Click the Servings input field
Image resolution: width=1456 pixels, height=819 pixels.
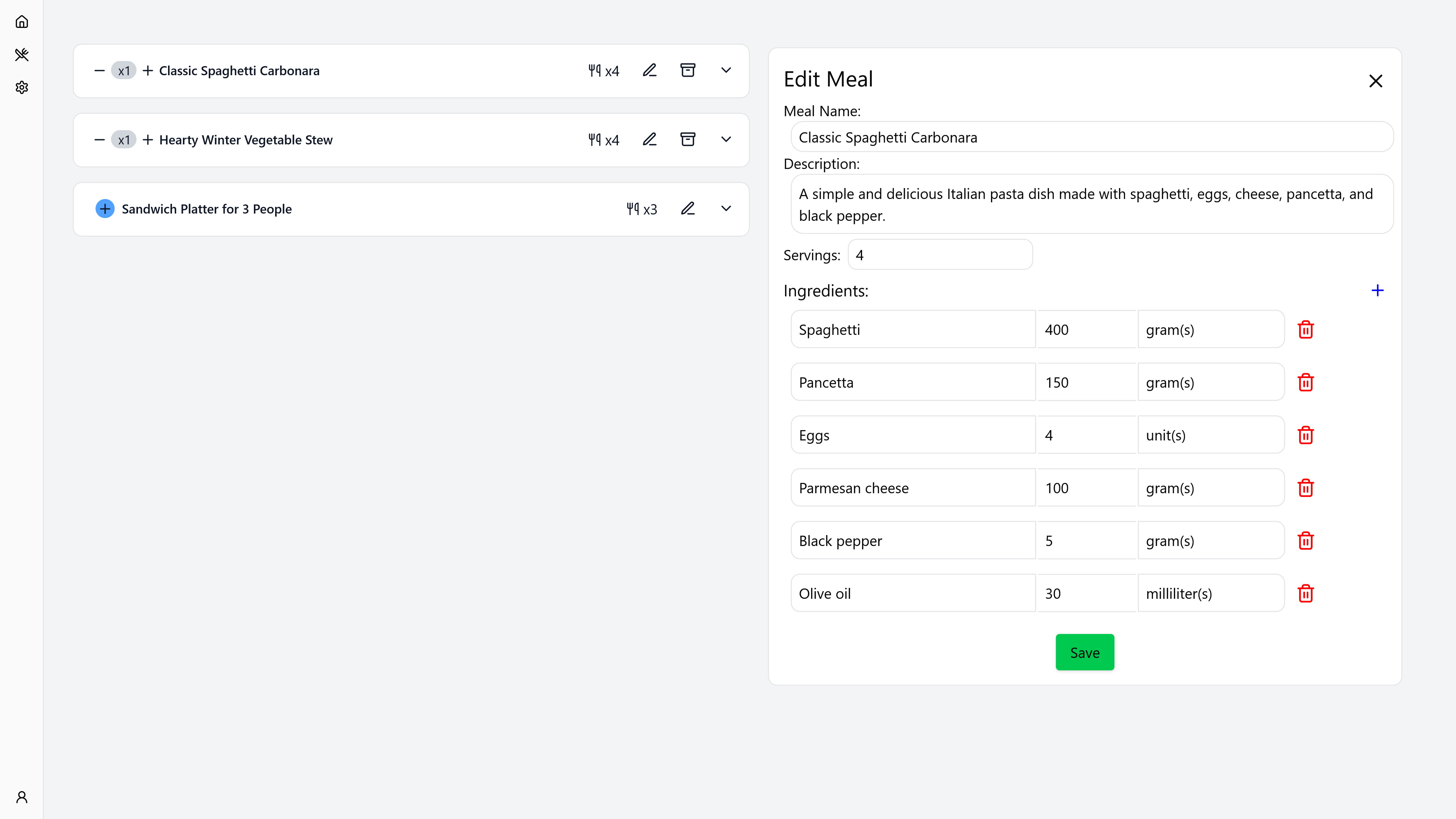click(939, 255)
